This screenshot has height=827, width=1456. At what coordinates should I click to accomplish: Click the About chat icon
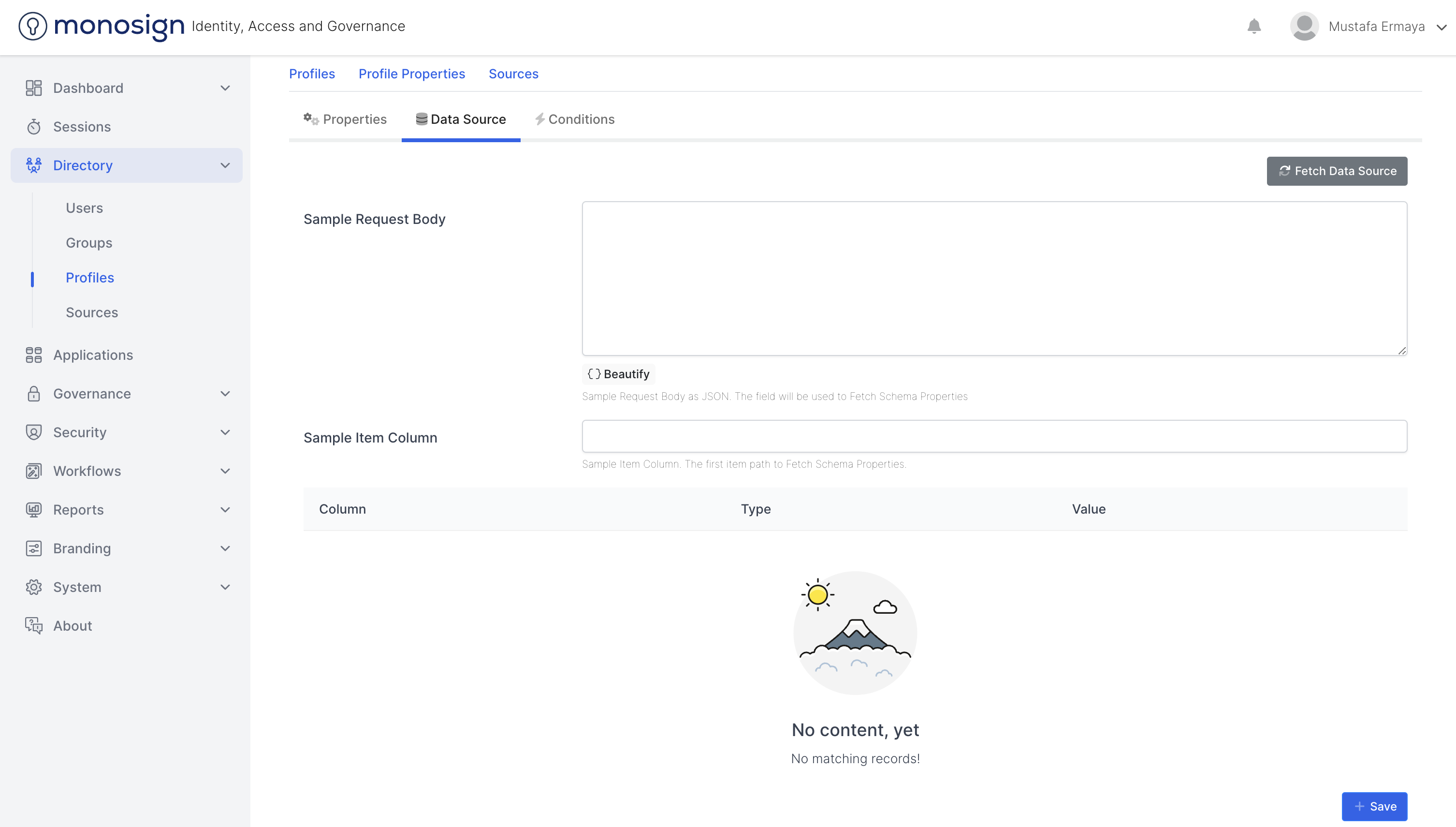point(33,625)
